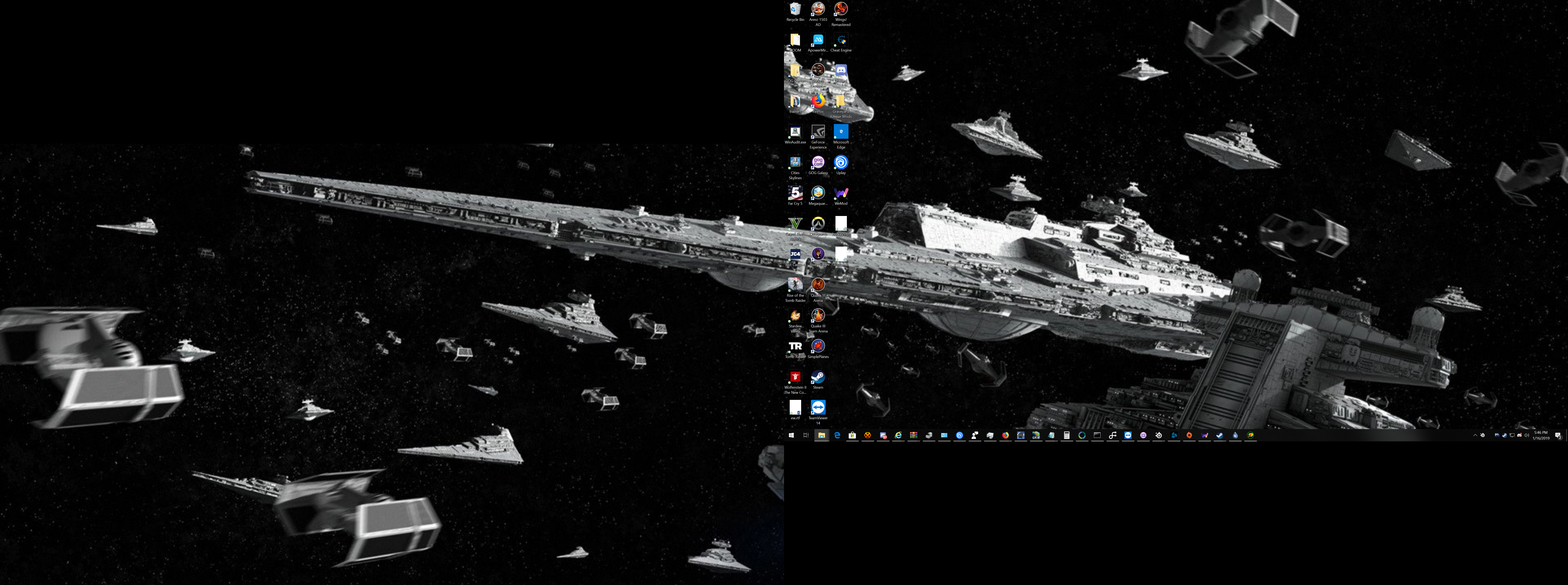Viewport: 1568px width, 585px height.
Task: Click the TeamViewer icon on the taskbar
Action: point(1128,435)
